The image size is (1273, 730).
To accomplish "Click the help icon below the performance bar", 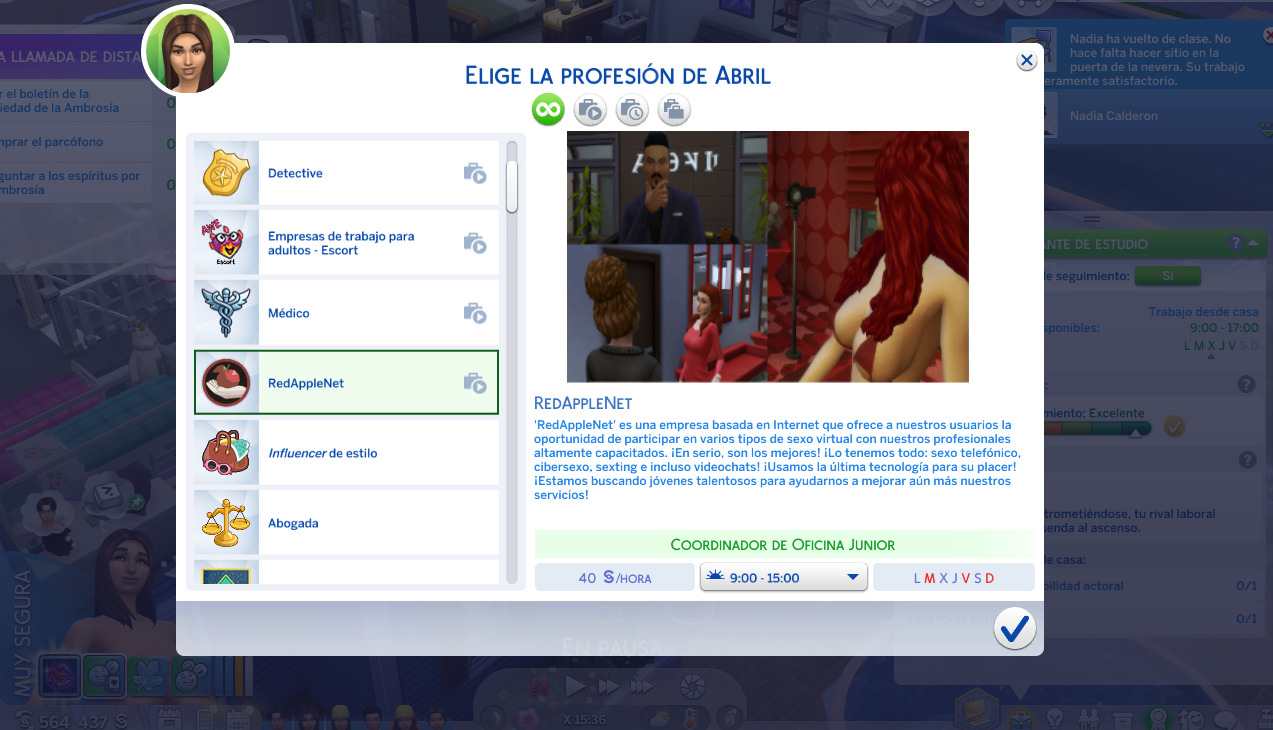I will pos(1246,460).
